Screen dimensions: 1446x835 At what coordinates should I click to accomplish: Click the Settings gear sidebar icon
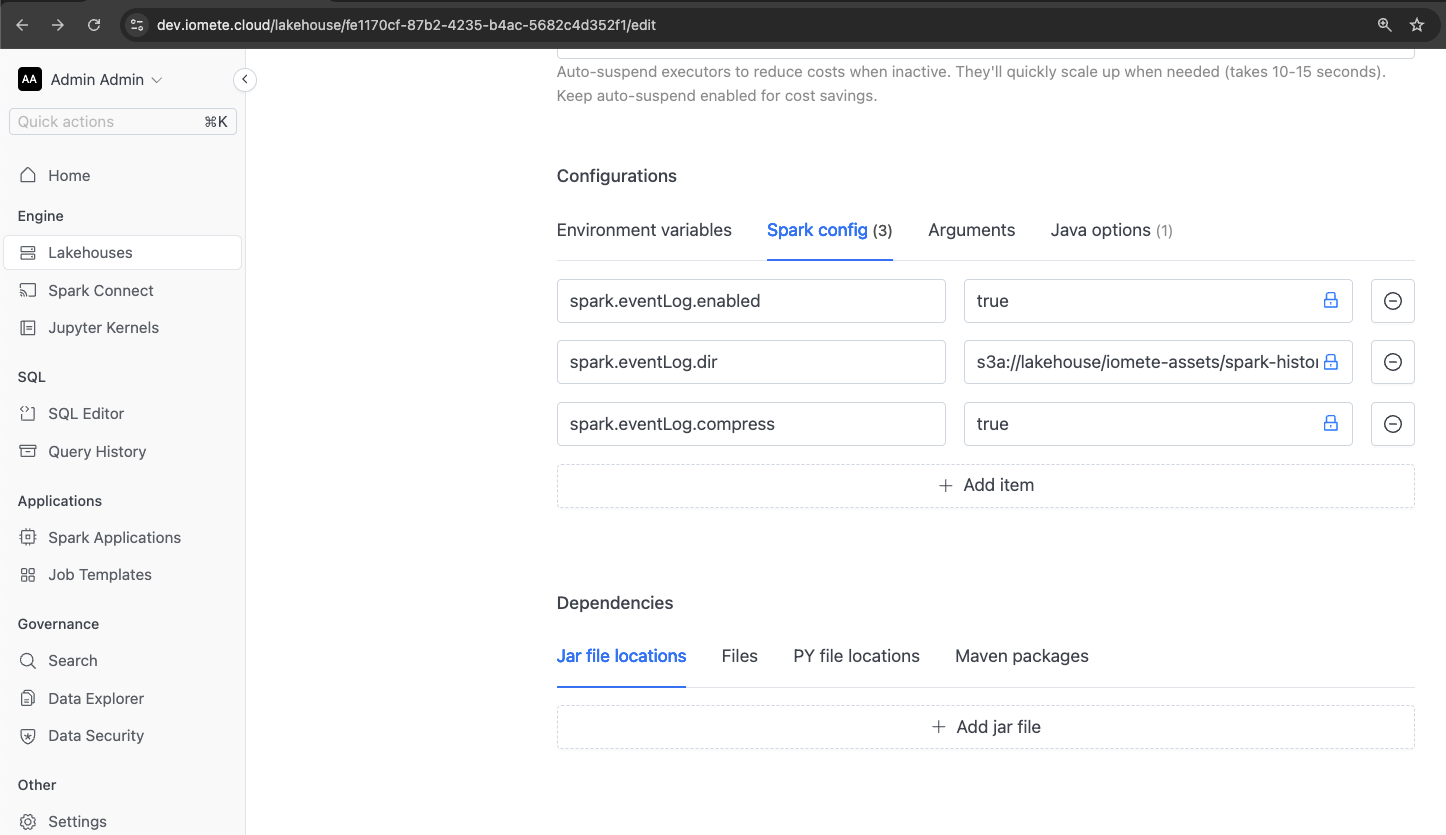tap(28, 822)
